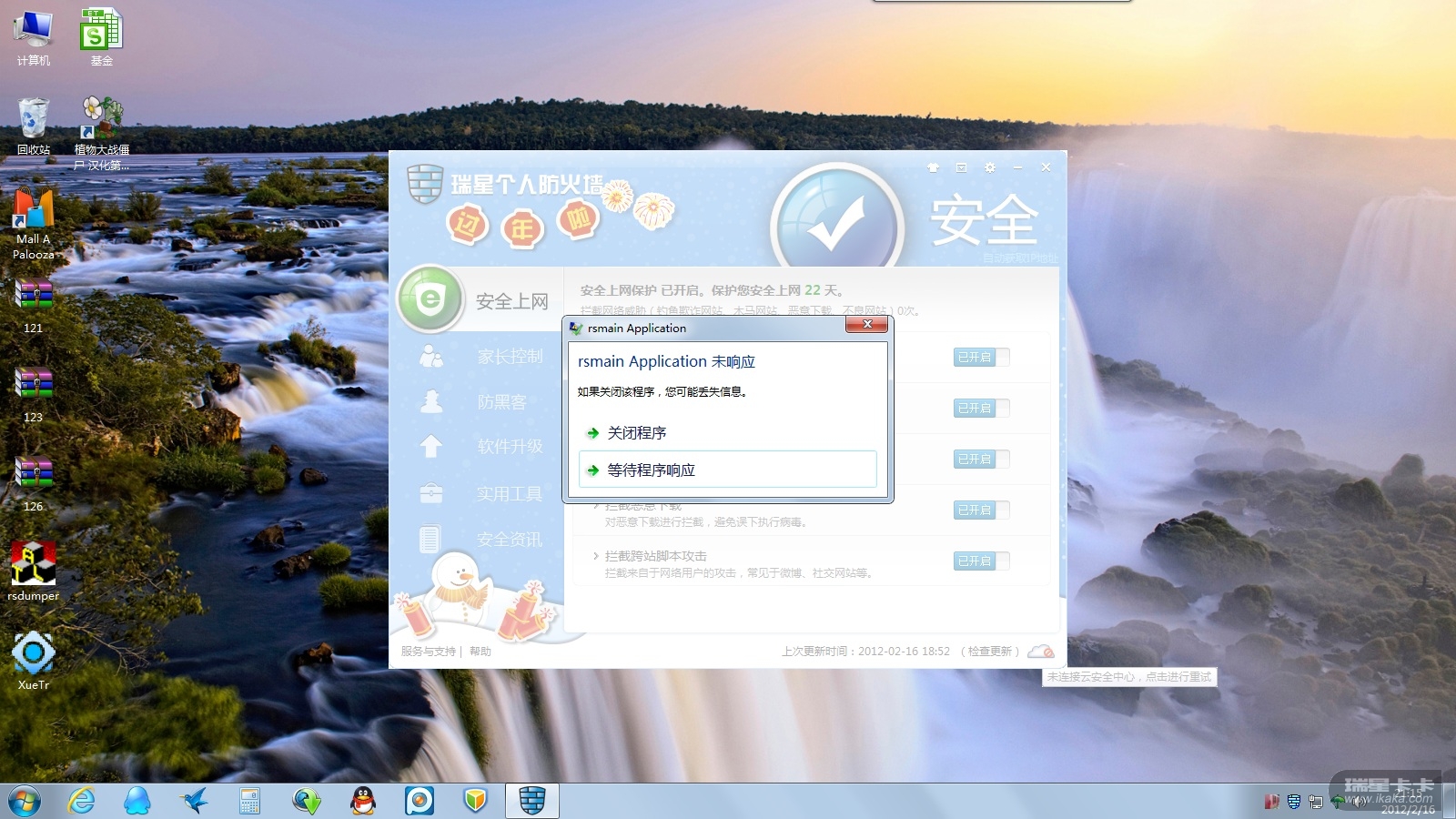Click the green umbrella tray icon
The width and height of the screenshot is (1456, 819).
1337,802
